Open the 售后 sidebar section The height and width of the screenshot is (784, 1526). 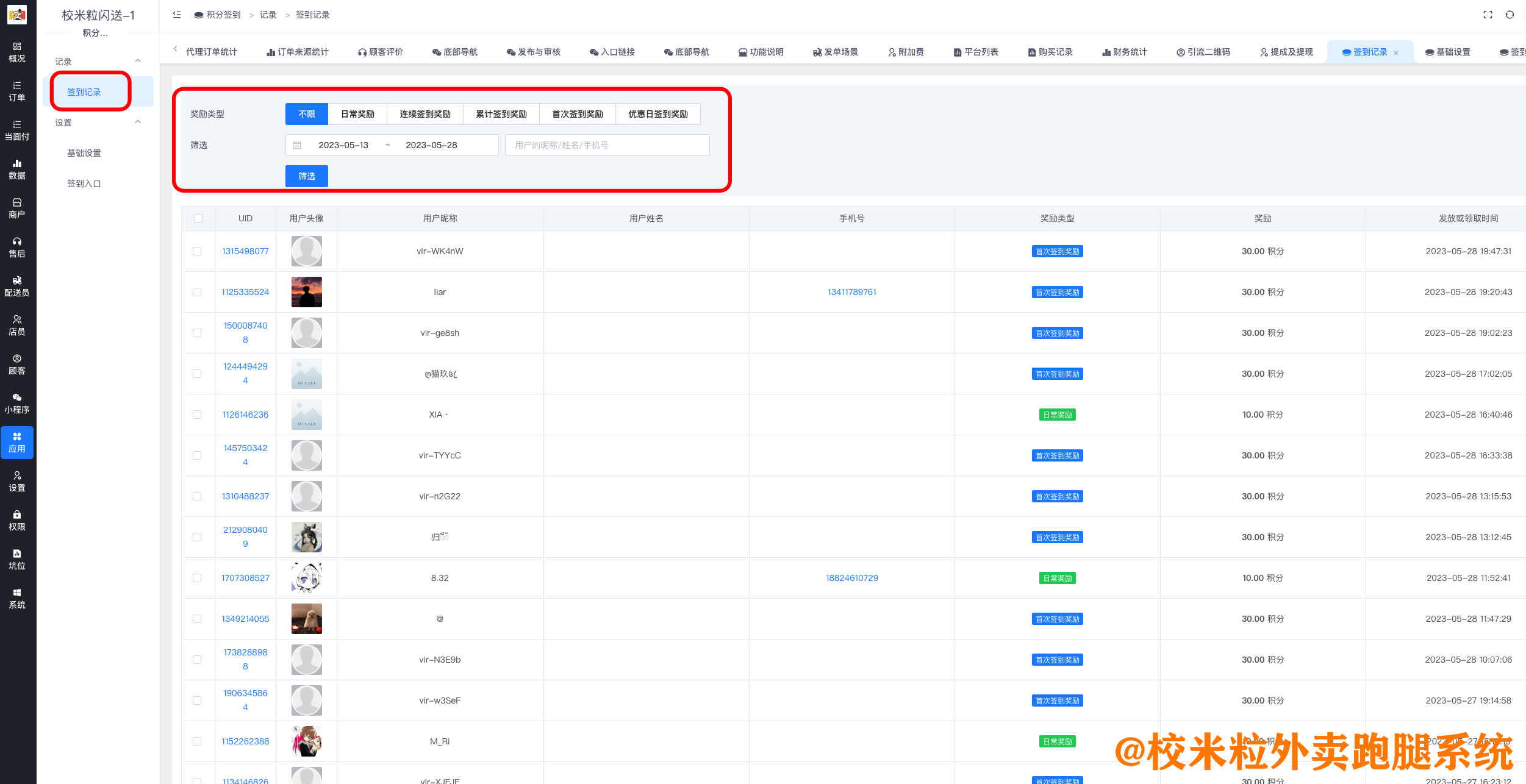pos(17,247)
